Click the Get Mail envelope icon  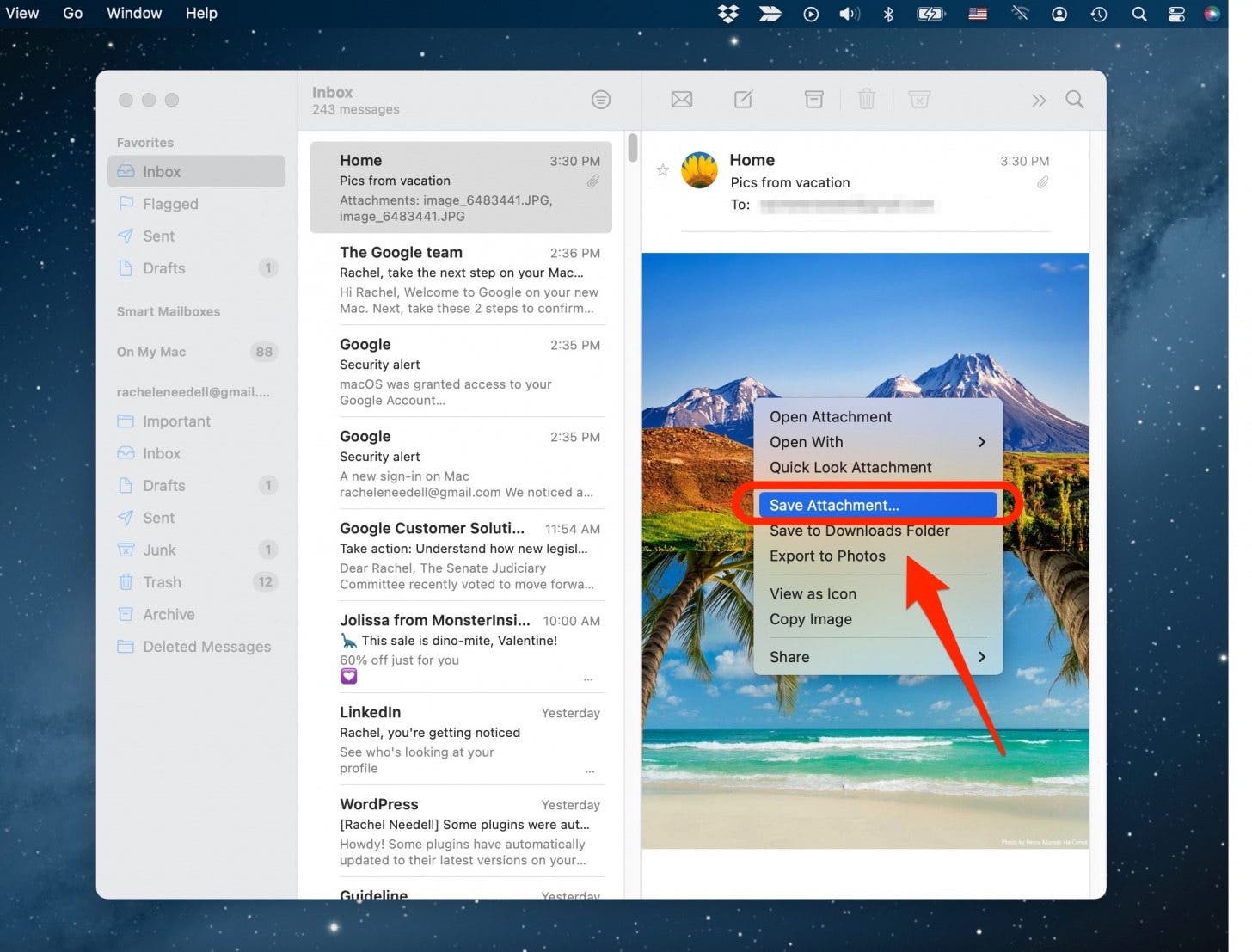pyautogui.click(x=681, y=100)
